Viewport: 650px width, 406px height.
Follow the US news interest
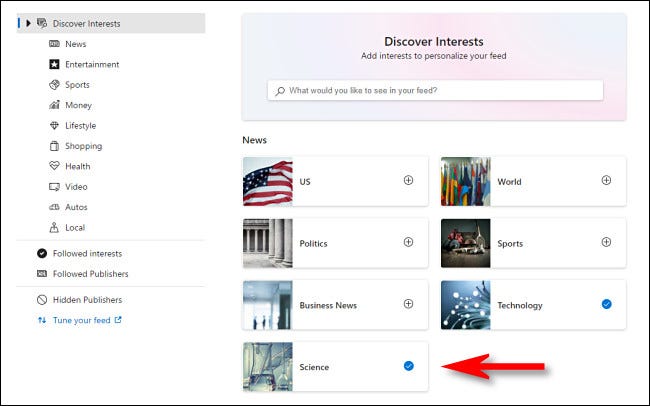pos(408,180)
